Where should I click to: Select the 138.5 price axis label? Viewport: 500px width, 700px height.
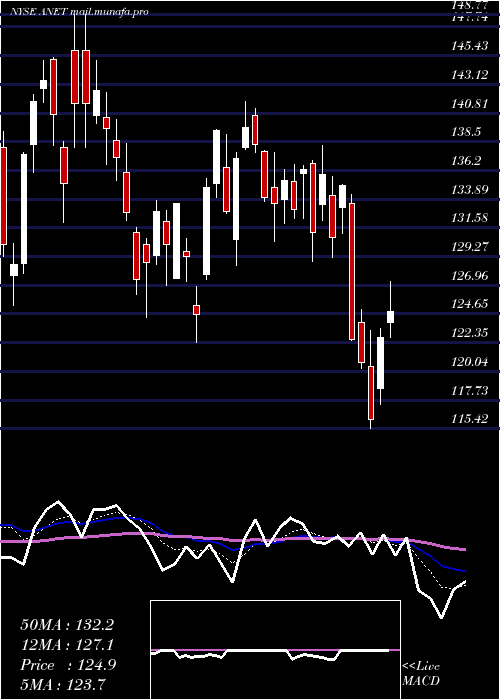[466, 132]
